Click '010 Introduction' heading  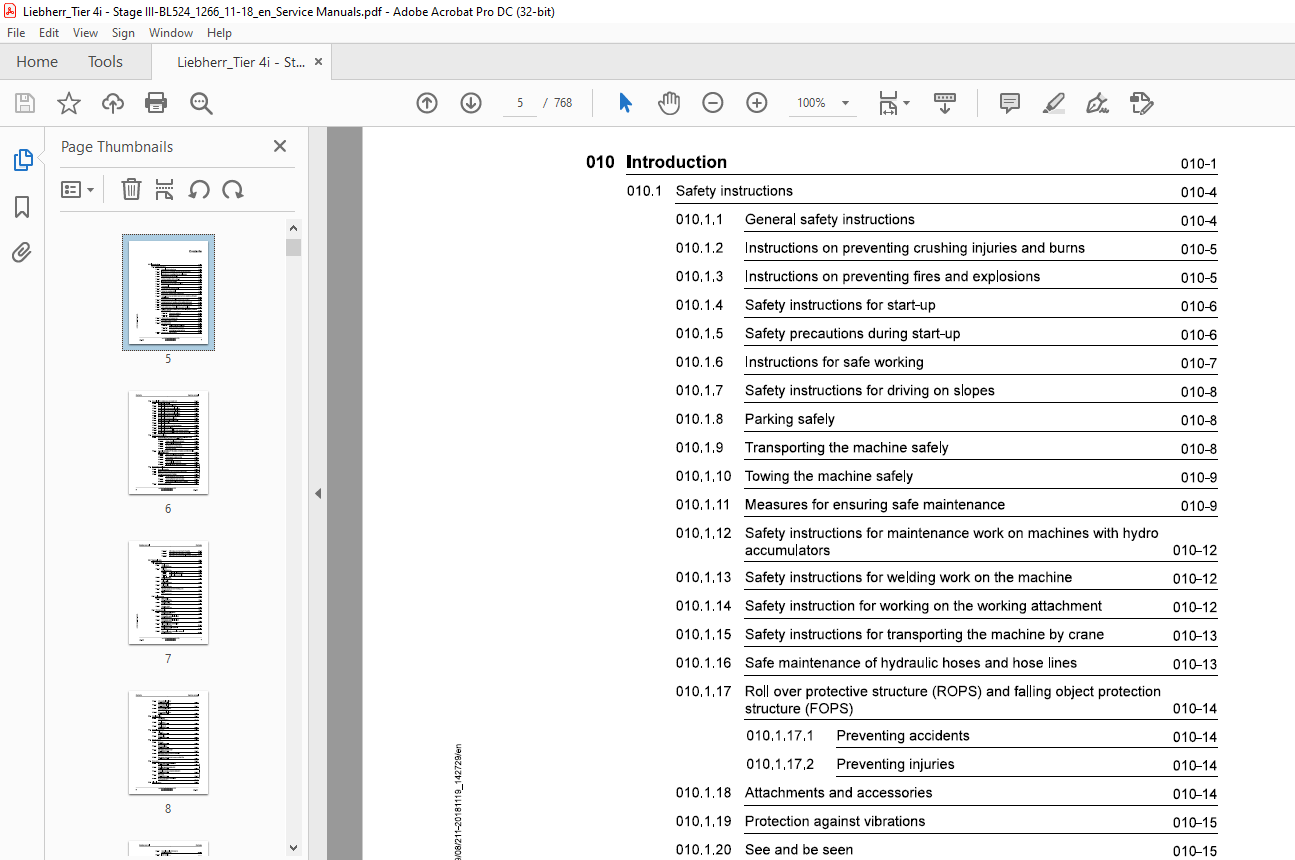(x=656, y=162)
